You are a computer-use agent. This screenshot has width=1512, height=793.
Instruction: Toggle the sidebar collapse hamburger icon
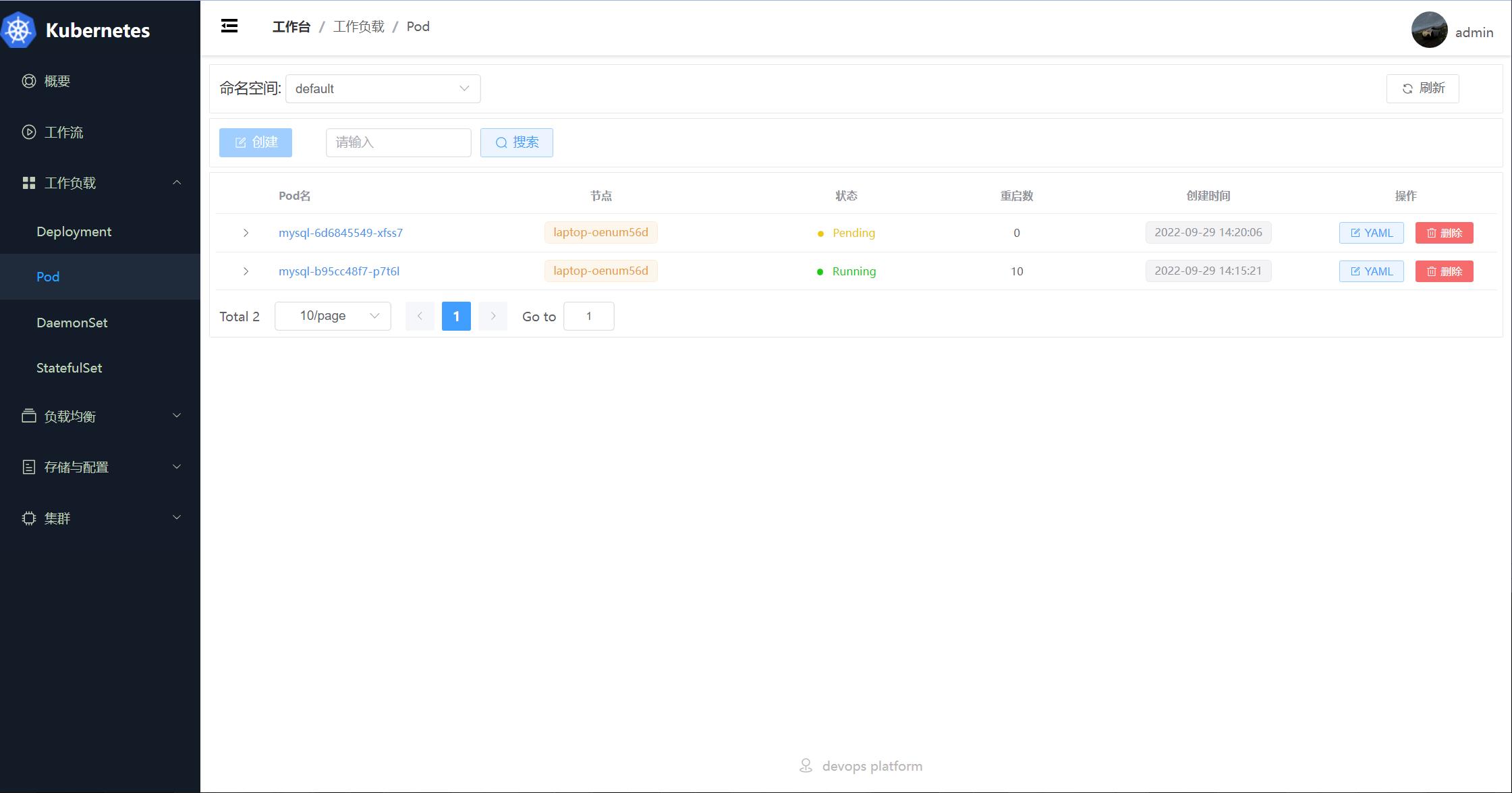[x=229, y=26]
